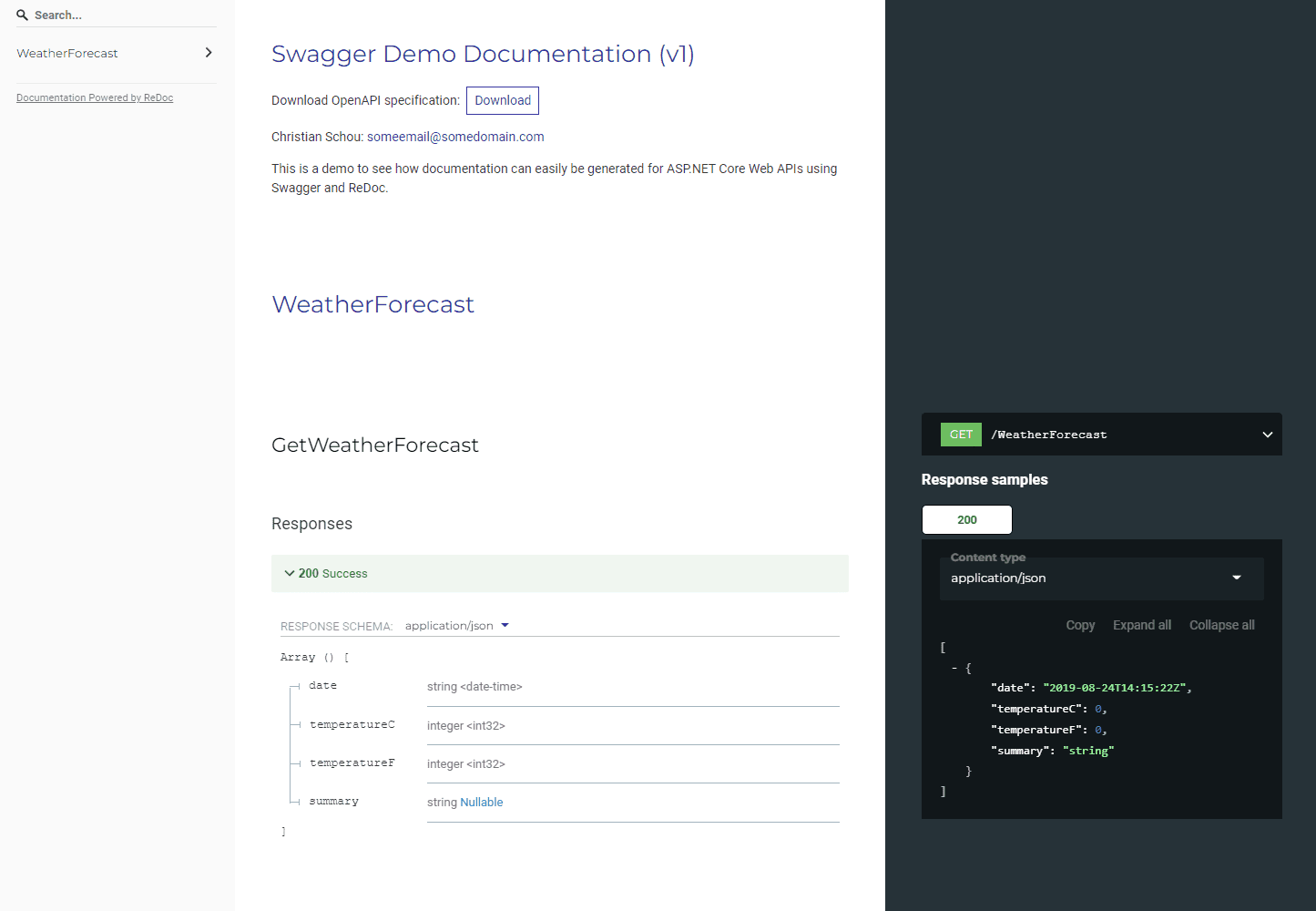Click the date row in response schema
Screen dimensions: 1316x911
[323, 685]
